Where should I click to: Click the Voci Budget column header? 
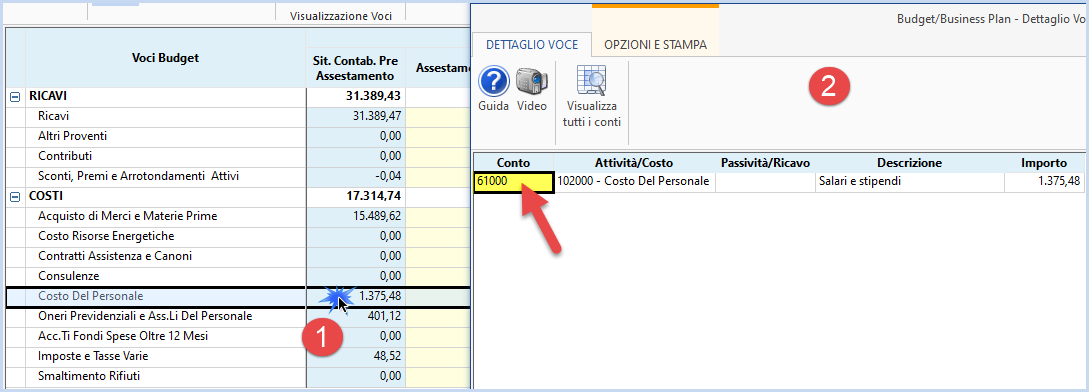click(x=165, y=58)
